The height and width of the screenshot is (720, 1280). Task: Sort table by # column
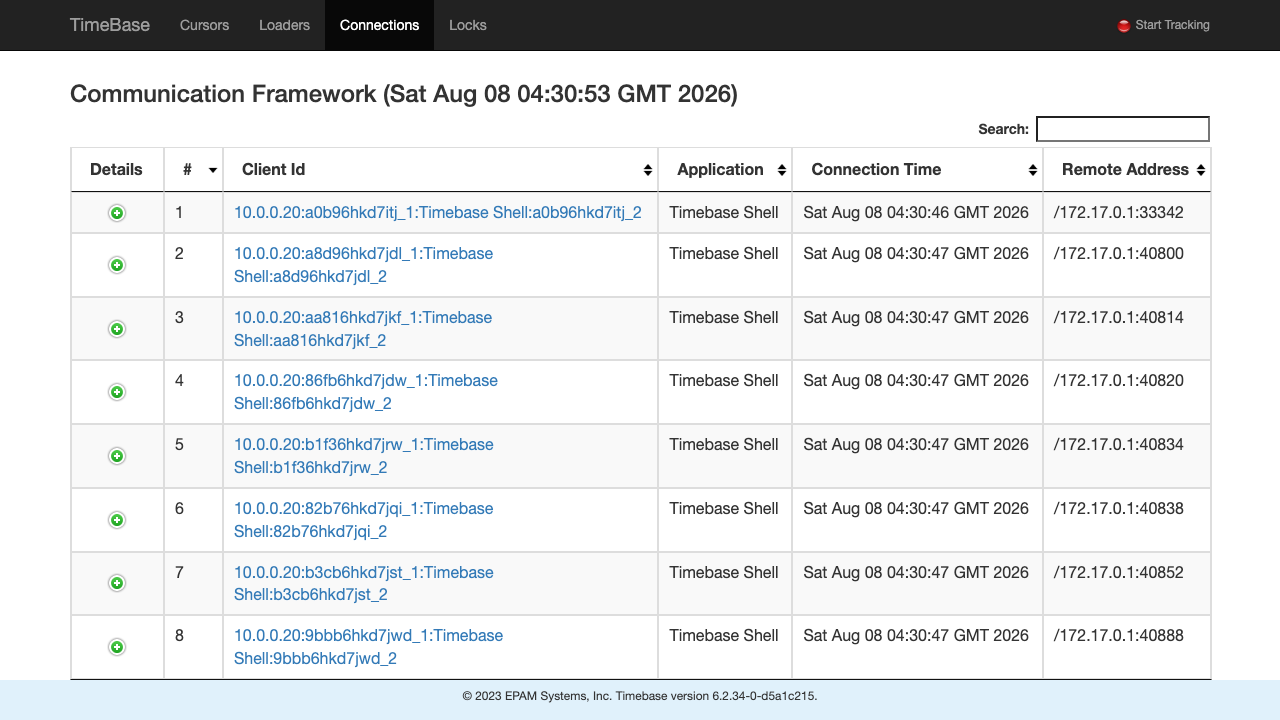tap(194, 170)
